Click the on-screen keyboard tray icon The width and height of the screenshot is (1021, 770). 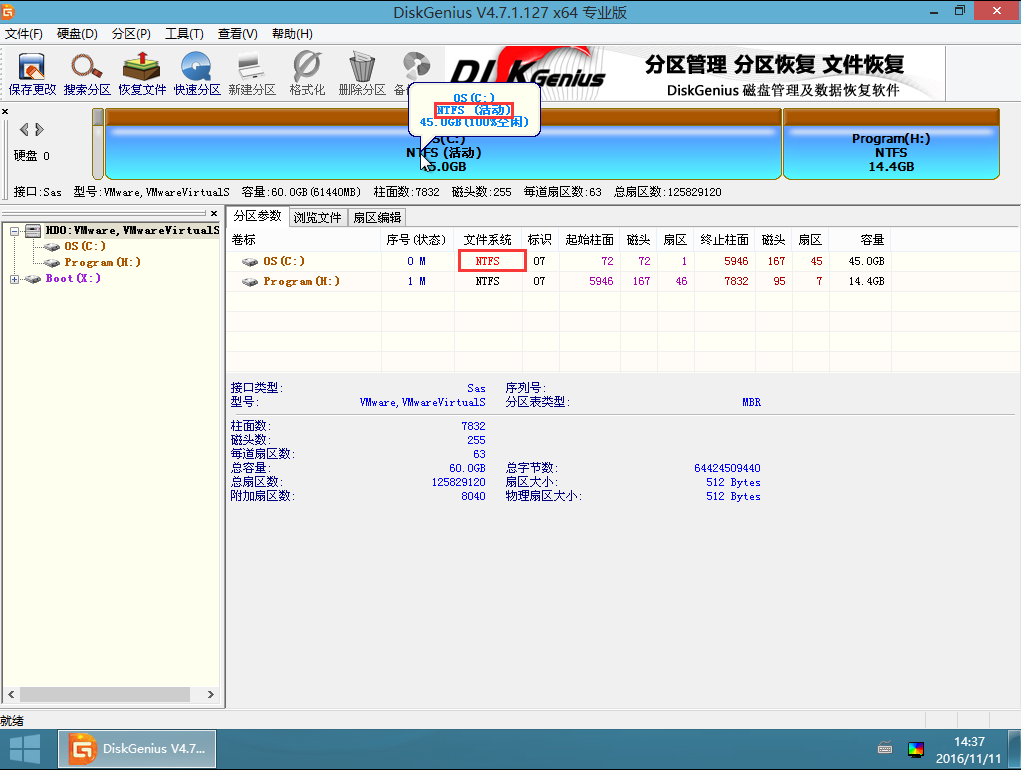coord(885,749)
